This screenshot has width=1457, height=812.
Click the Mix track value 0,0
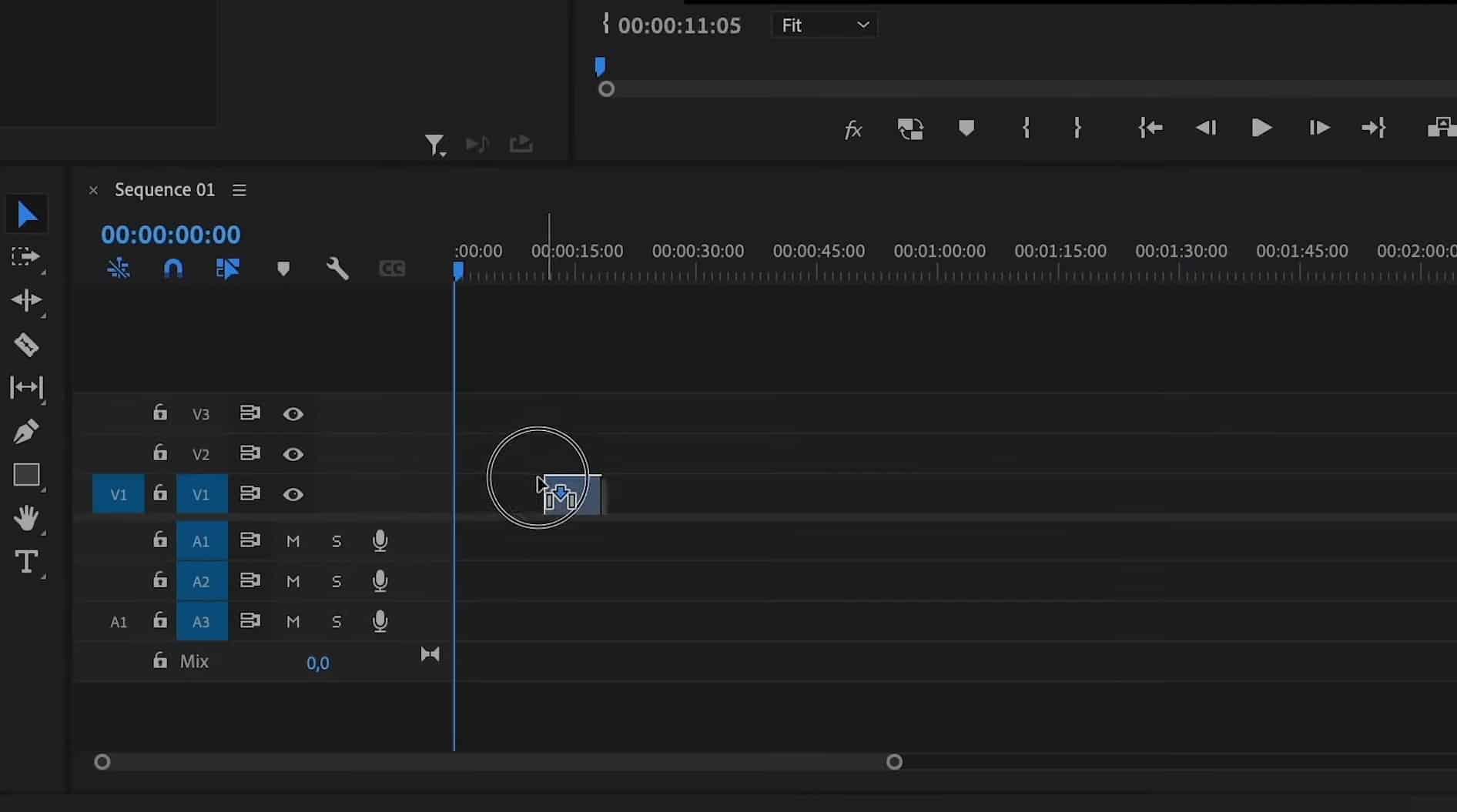tap(318, 663)
